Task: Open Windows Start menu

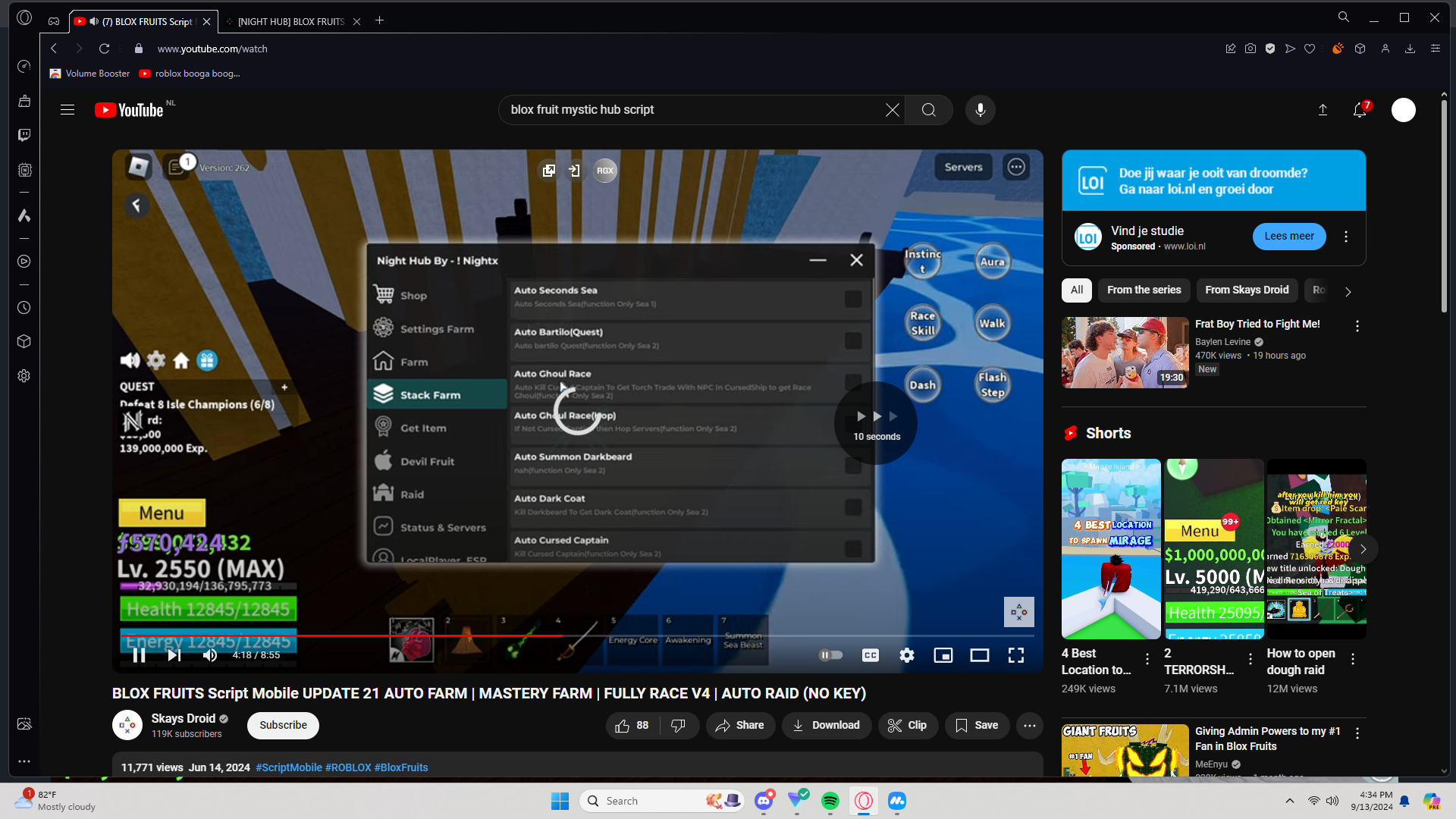Action: coord(560,801)
